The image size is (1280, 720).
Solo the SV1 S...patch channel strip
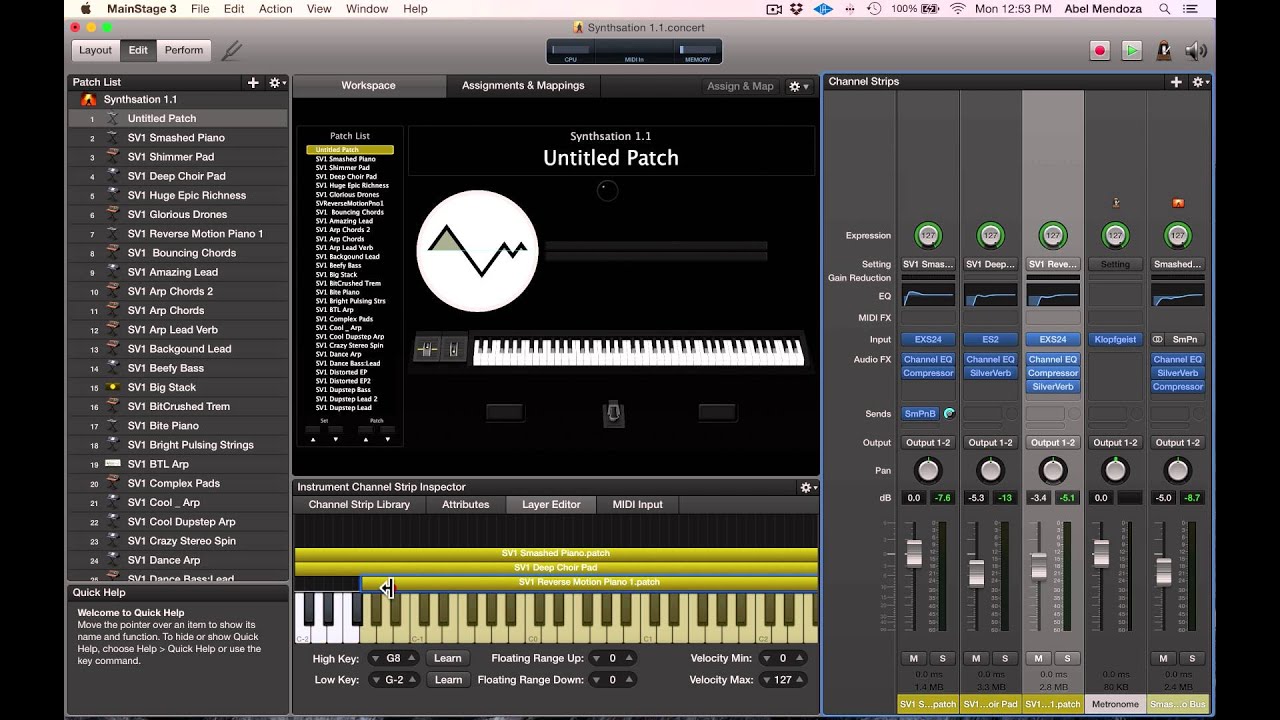(942, 658)
